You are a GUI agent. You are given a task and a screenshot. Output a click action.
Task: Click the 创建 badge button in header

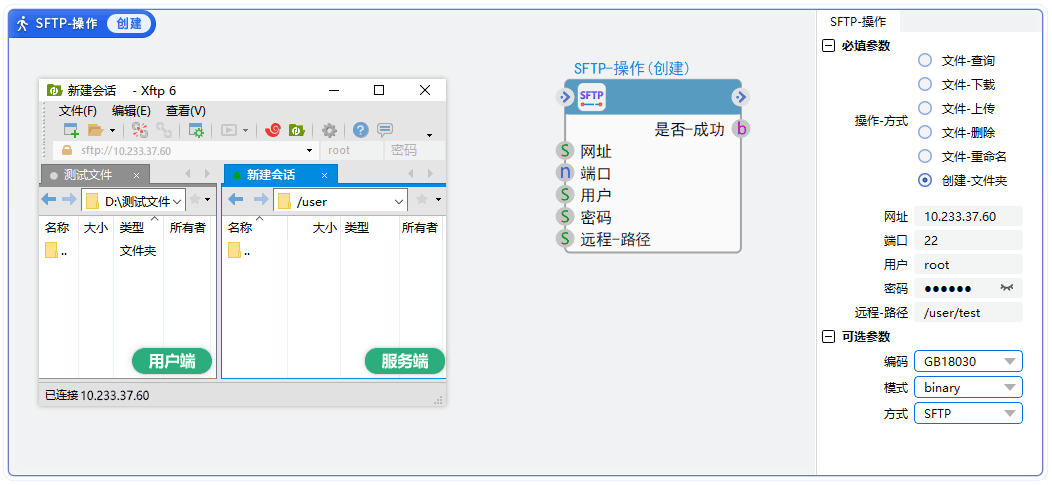click(129, 24)
